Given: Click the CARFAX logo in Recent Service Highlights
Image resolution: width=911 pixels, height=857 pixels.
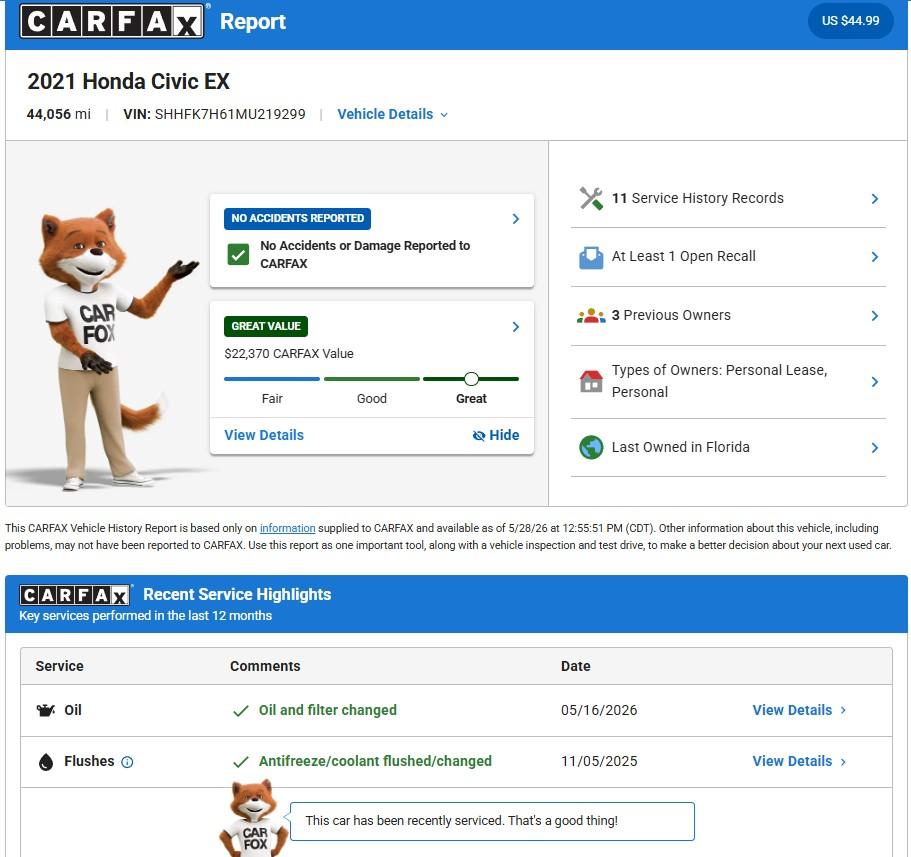Looking at the screenshot, I should 74,595.
